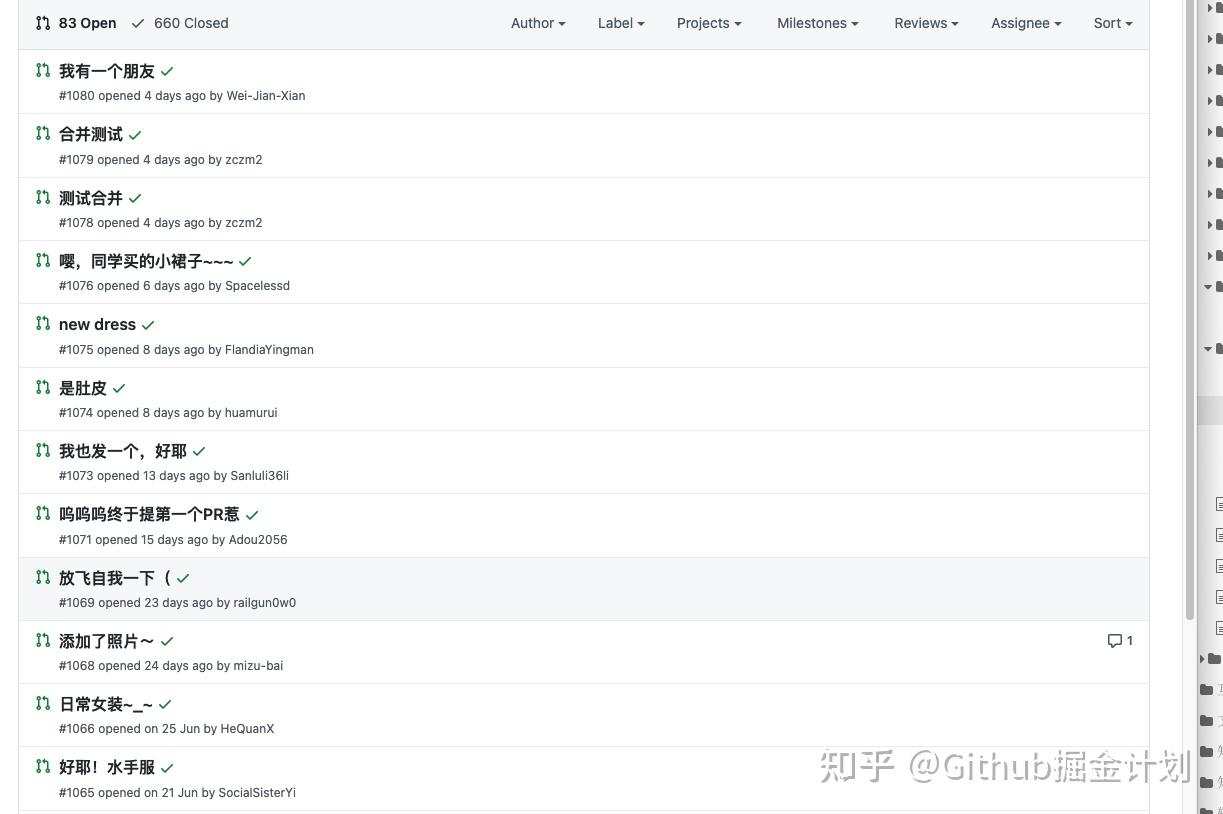Click the PR icon beside '是肚皮'
This screenshot has height=814, width=1223.
43,387
